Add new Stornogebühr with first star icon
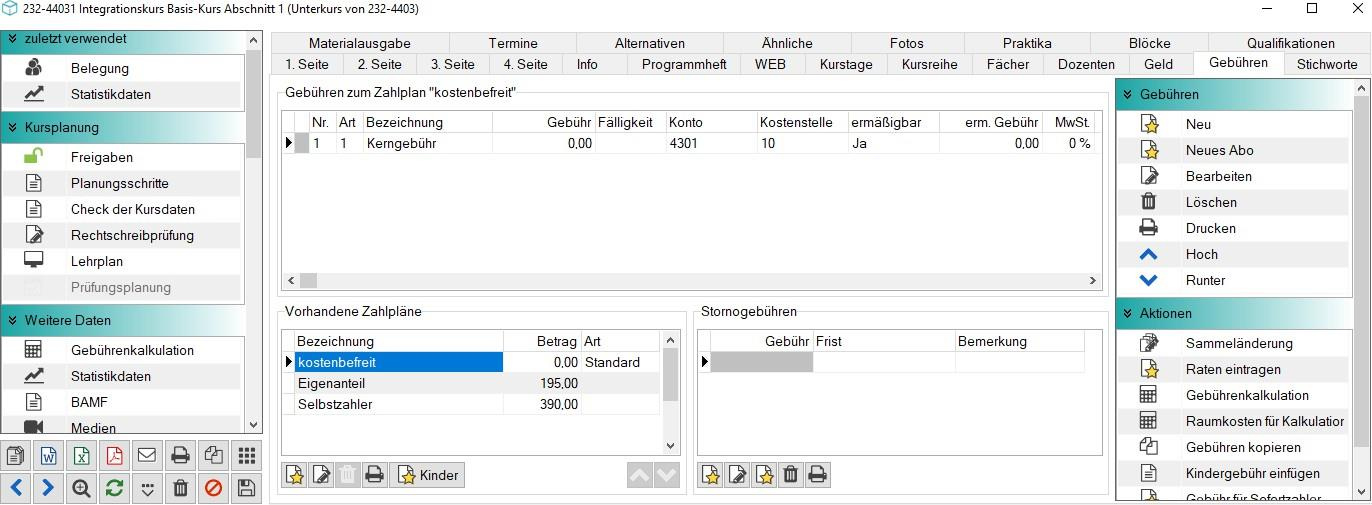1372x505 pixels. point(711,475)
